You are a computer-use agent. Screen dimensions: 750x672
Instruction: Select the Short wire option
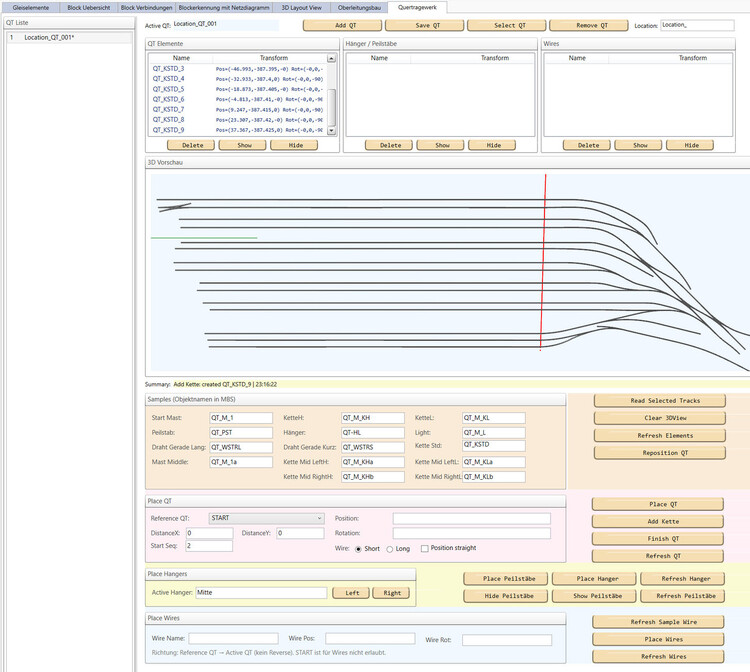tap(359, 548)
